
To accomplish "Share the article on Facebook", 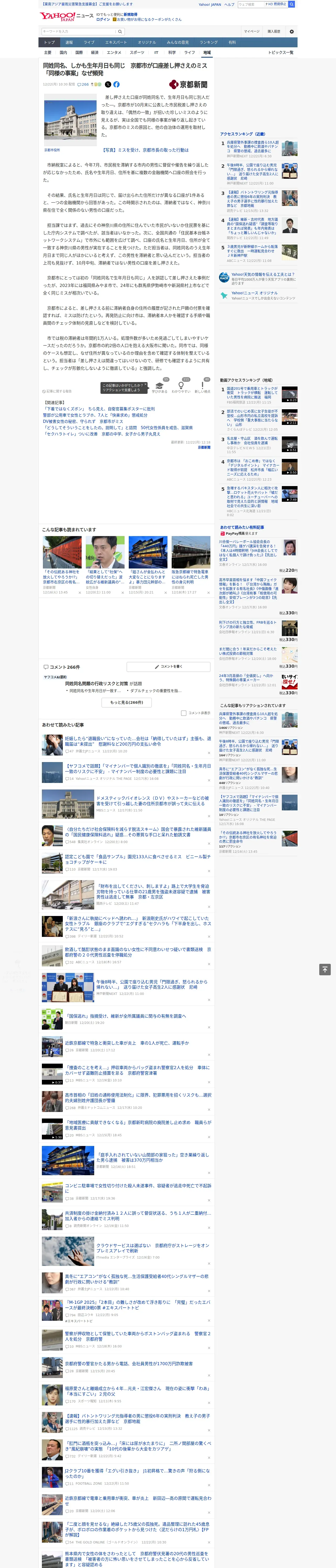I will click(116, 85).
